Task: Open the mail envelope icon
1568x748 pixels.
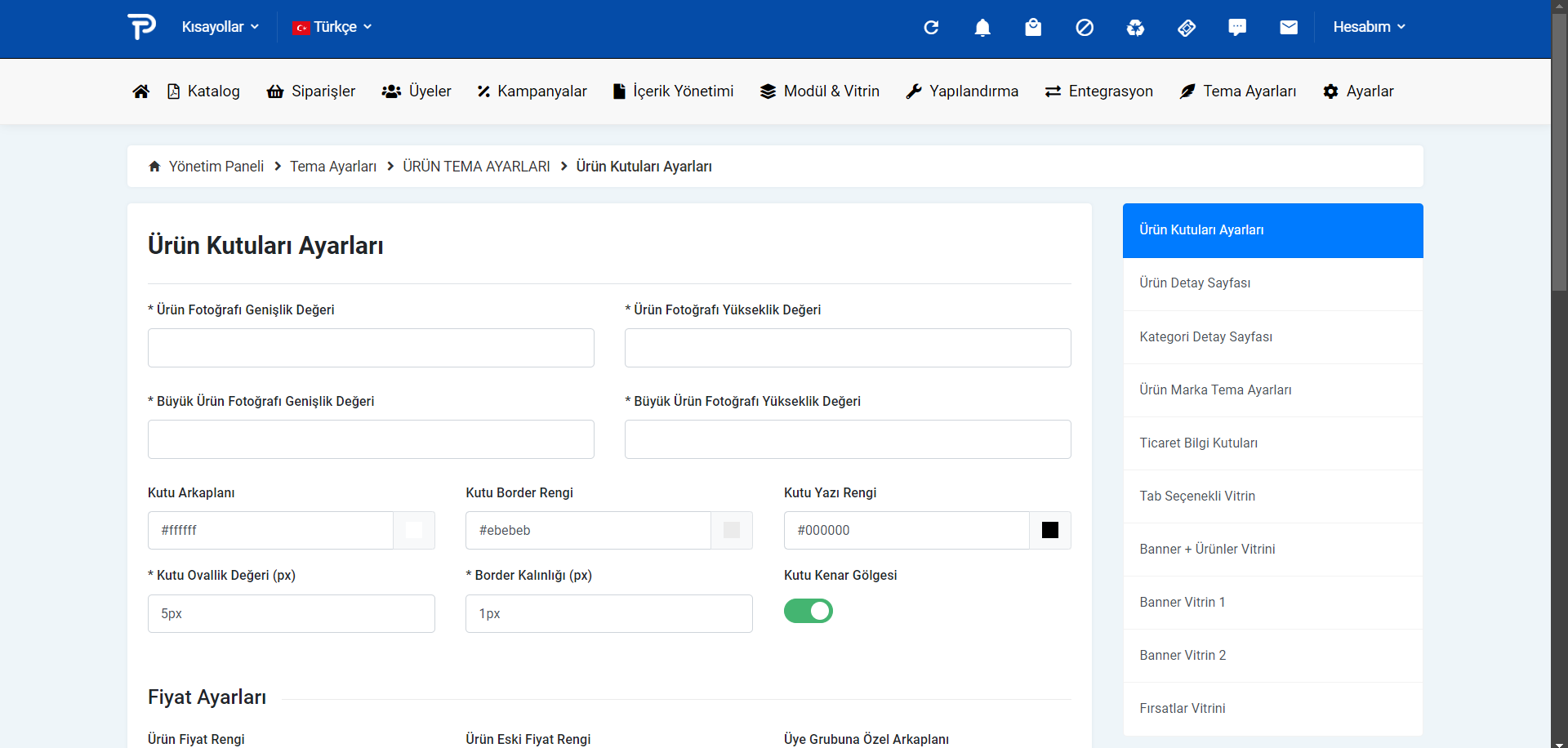Action: pyautogui.click(x=1289, y=28)
